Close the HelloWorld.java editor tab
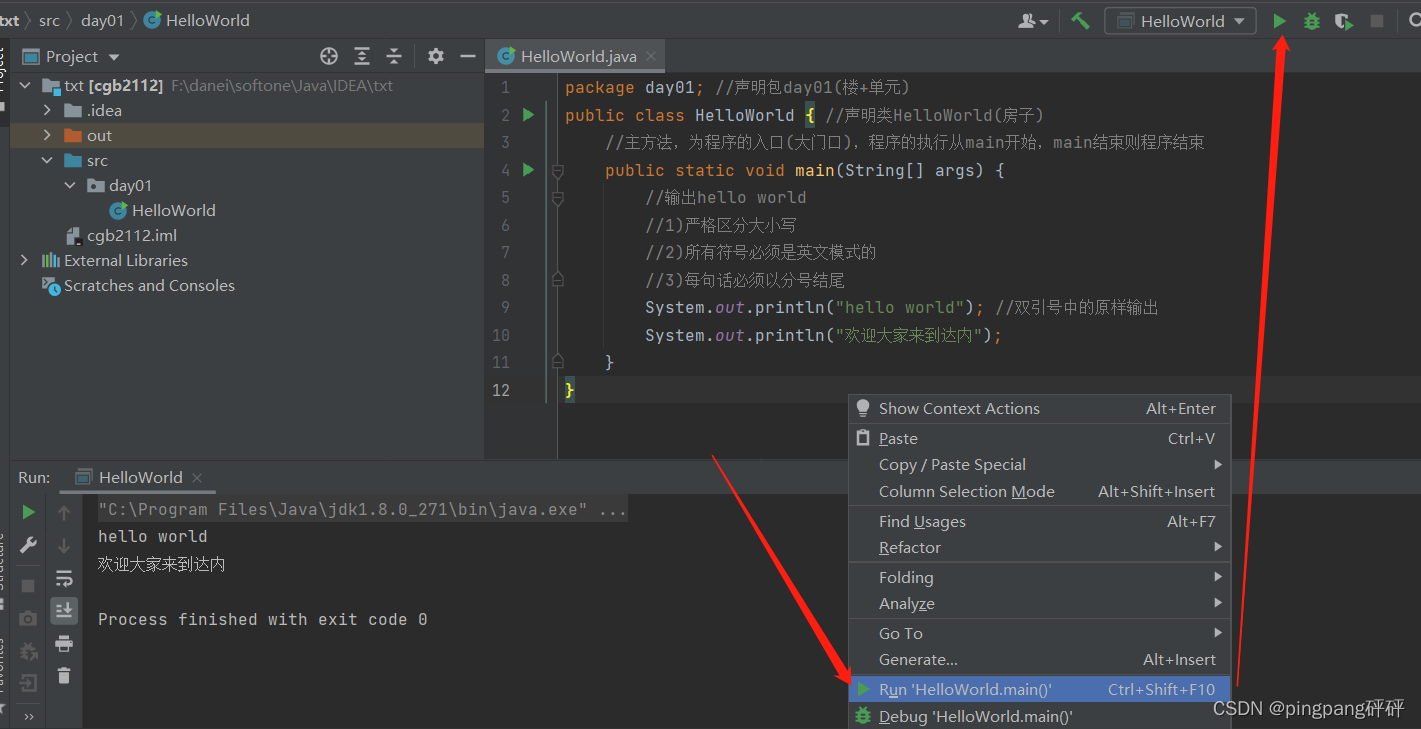This screenshot has width=1421, height=729. click(x=652, y=57)
